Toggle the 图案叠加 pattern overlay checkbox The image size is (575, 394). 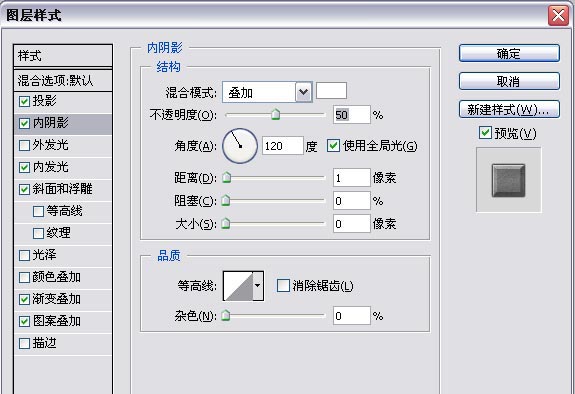pyautogui.click(x=24, y=321)
